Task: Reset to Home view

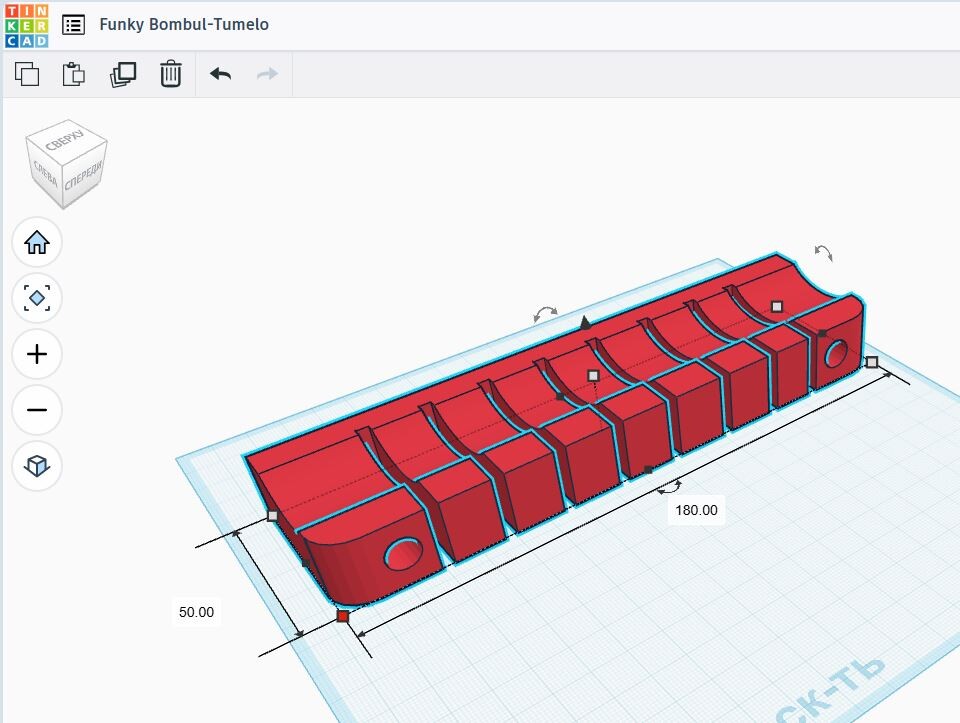Action: pyautogui.click(x=37, y=242)
